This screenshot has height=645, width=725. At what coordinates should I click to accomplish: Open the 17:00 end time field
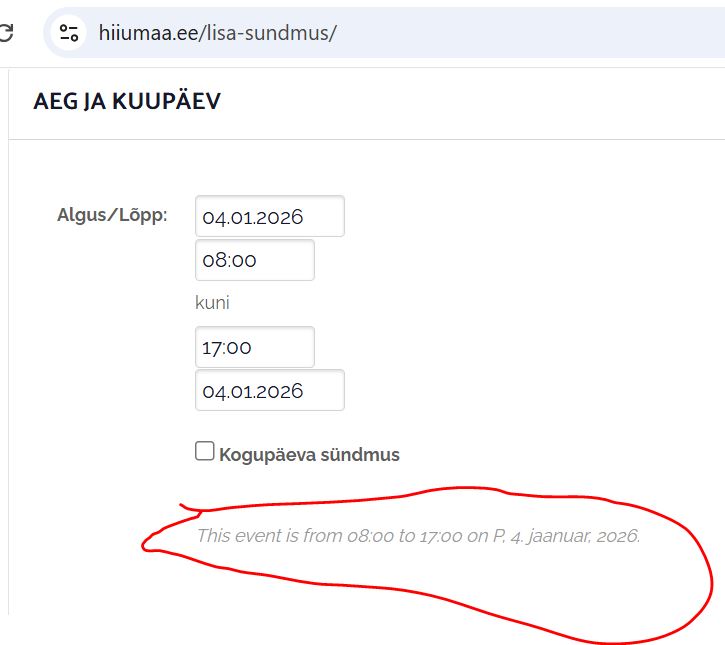click(255, 347)
